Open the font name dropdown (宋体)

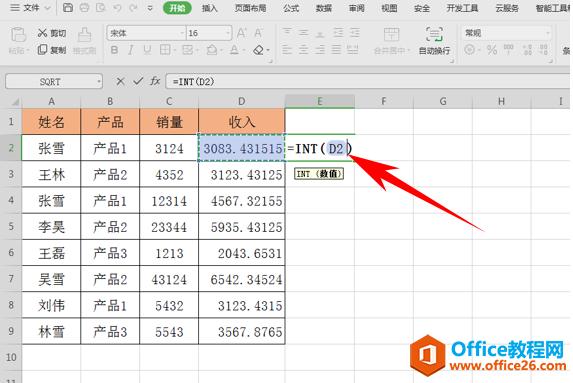click(182, 33)
